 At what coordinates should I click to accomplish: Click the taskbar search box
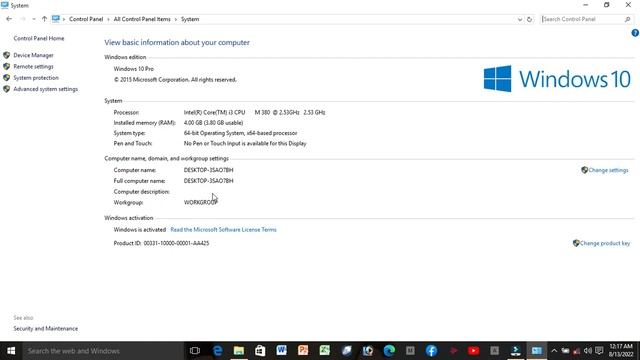(103, 351)
